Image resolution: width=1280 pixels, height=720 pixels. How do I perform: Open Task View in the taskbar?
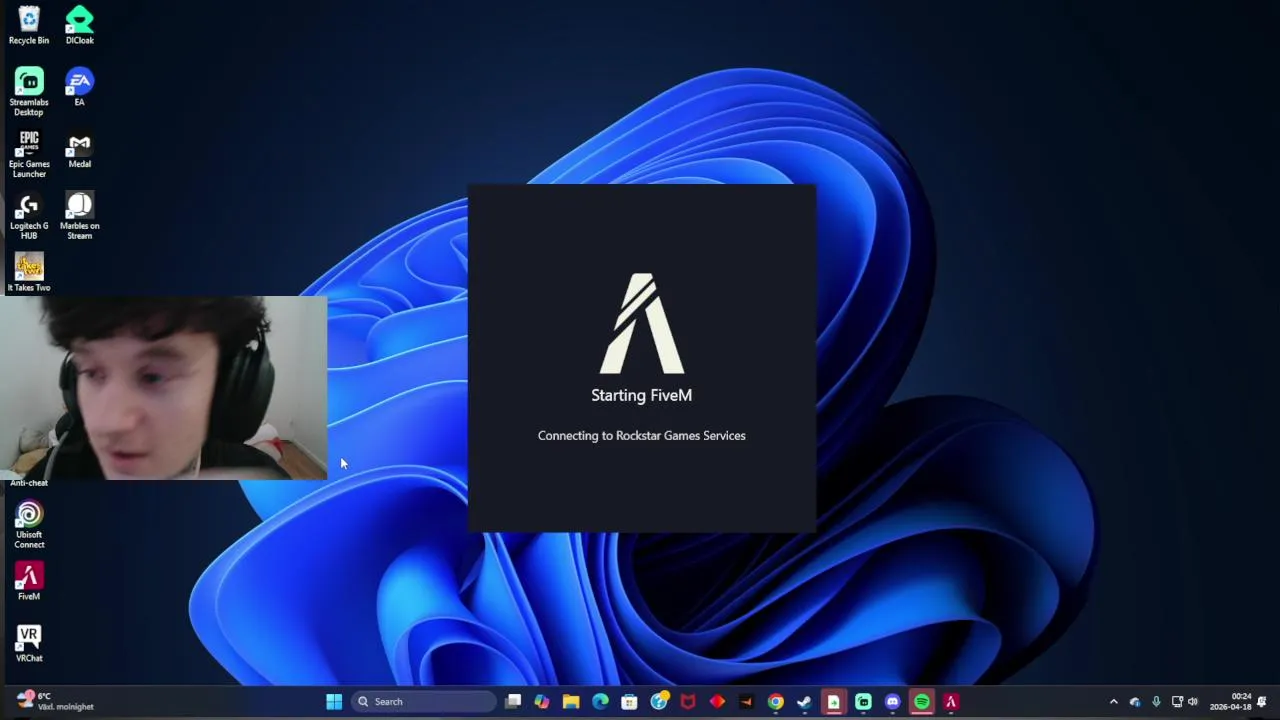point(513,702)
